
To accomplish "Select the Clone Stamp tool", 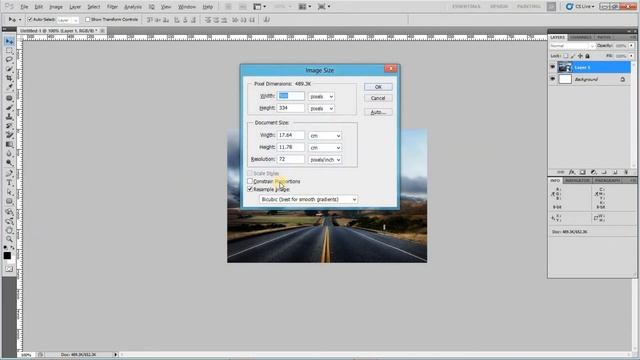I will tap(9, 117).
